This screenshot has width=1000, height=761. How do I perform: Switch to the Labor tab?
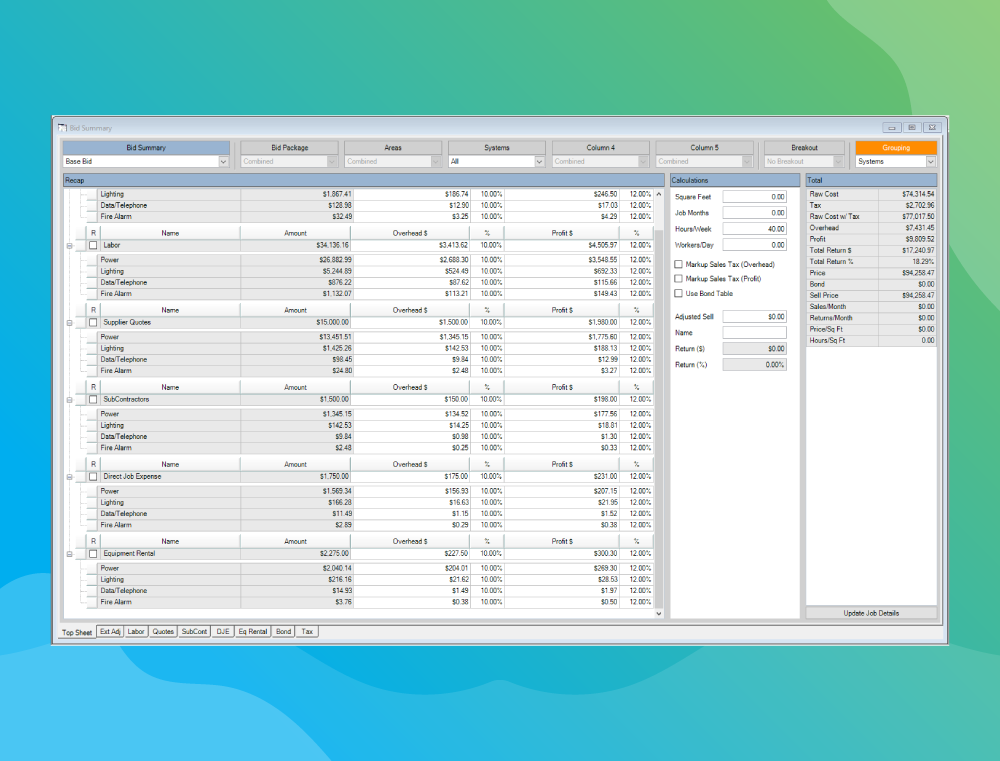pyautogui.click(x=136, y=632)
